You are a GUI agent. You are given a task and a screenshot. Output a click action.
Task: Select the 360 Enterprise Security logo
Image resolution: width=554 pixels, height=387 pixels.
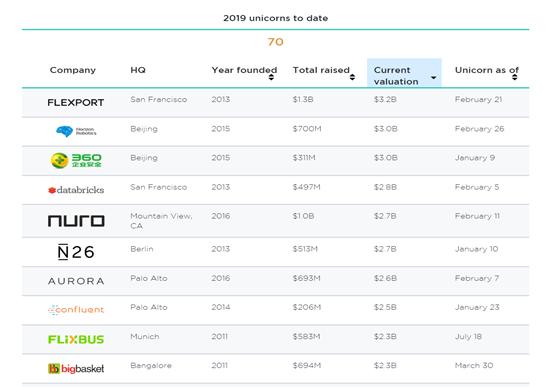(76, 160)
